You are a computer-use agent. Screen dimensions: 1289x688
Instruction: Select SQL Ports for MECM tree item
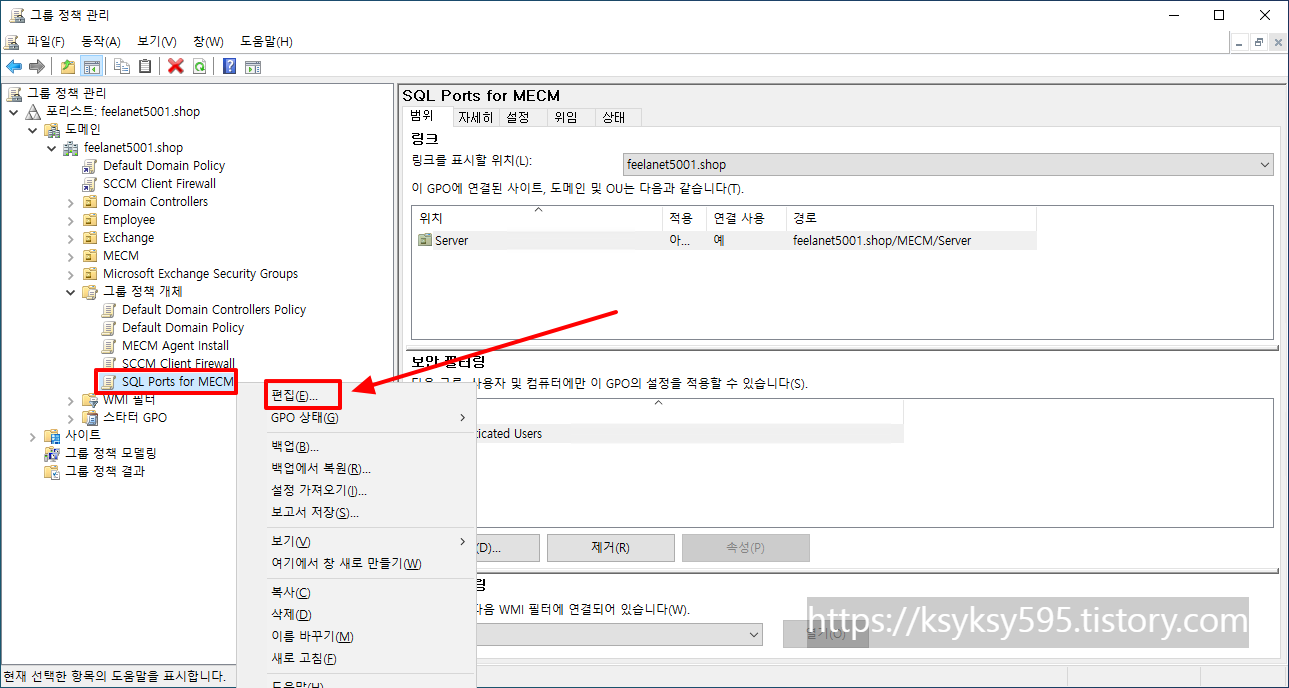pyautogui.click(x=177, y=381)
